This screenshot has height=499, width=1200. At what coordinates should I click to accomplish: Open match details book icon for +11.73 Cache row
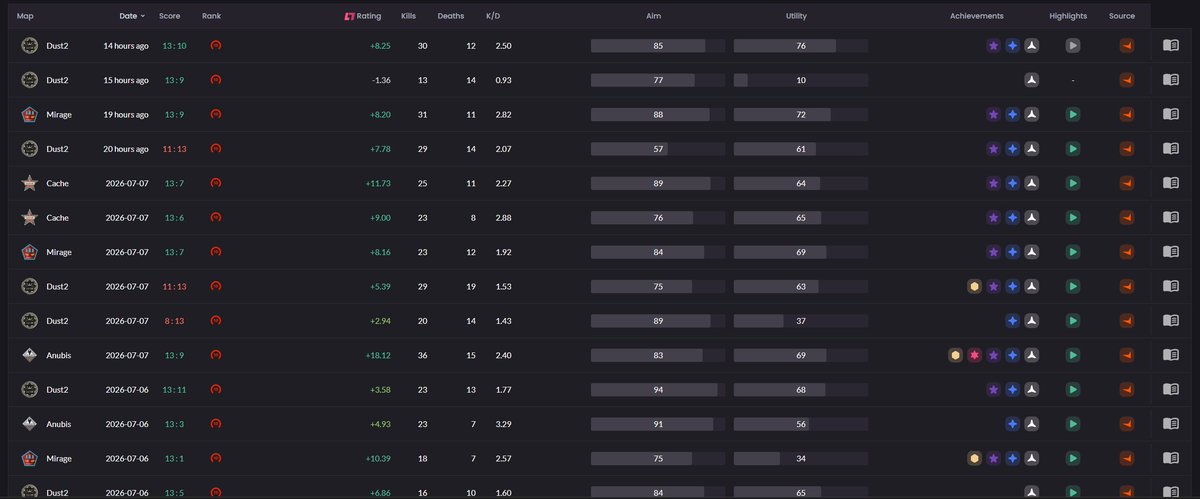(1171, 183)
